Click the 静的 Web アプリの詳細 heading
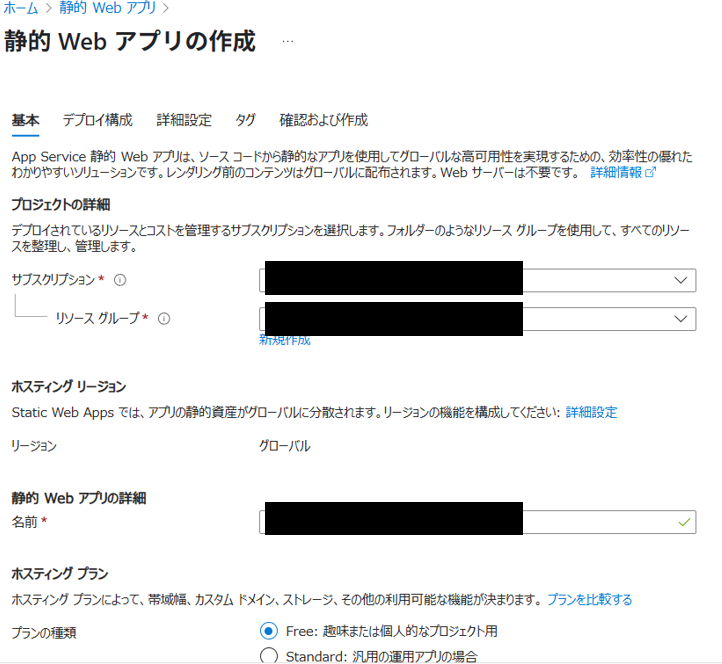This screenshot has width=722, height=664. point(79,498)
